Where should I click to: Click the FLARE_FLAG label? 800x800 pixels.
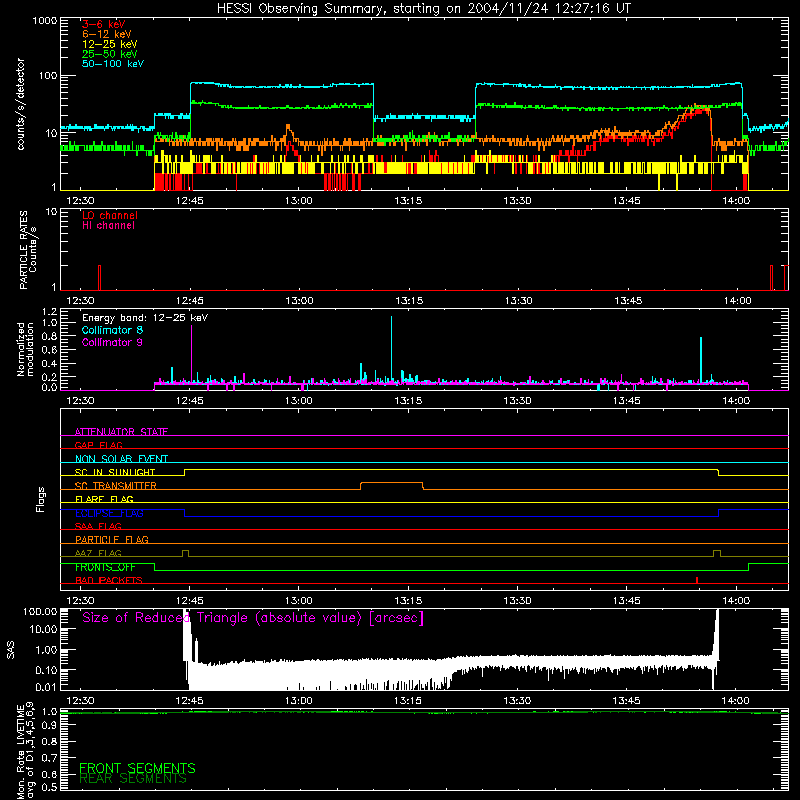coord(104,499)
